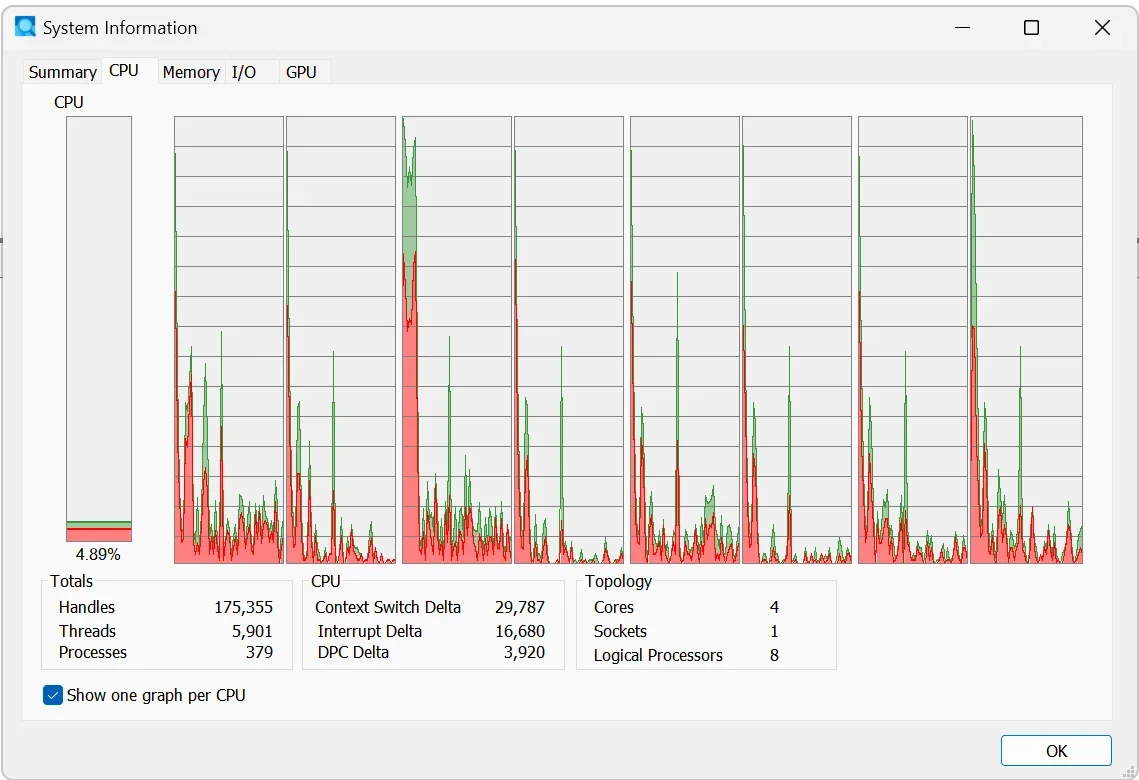Maximize the System Information window
This screenshot has height=780, width=1139.
tap(1031, 28)
